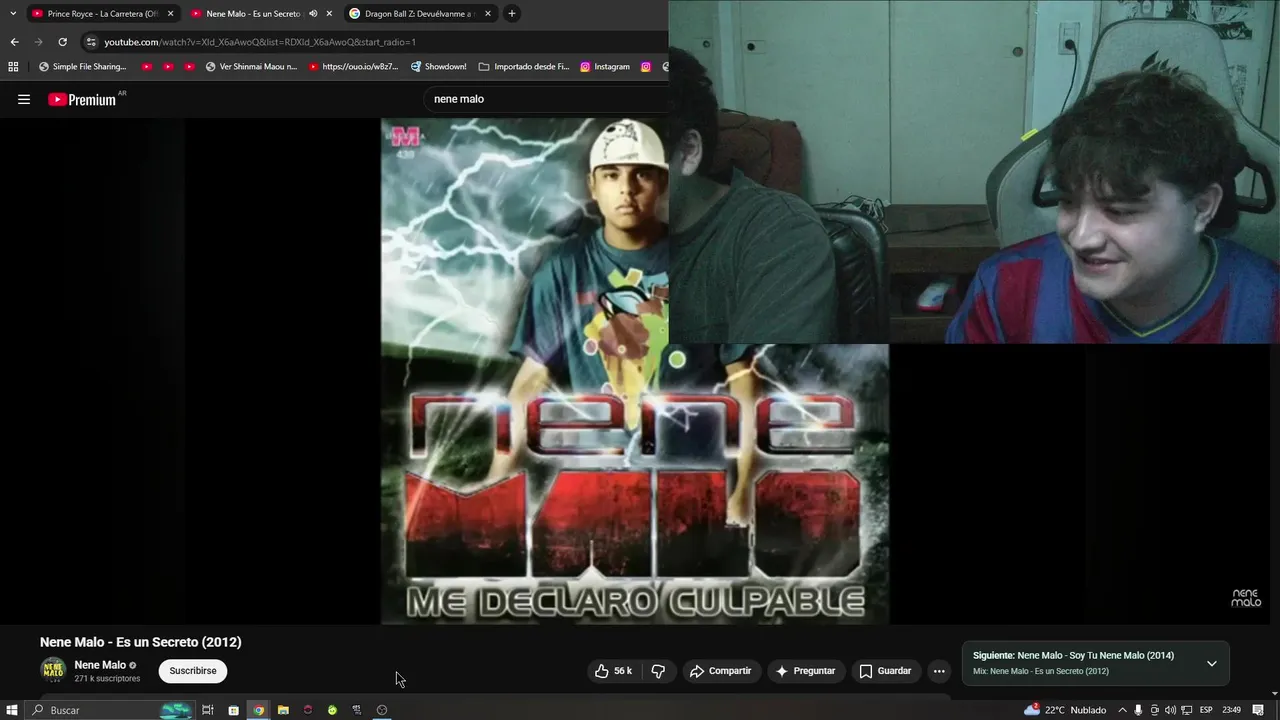Open the Windows notification center
This screenshot has height=720, width=1280.
[x=1258, y=710]
